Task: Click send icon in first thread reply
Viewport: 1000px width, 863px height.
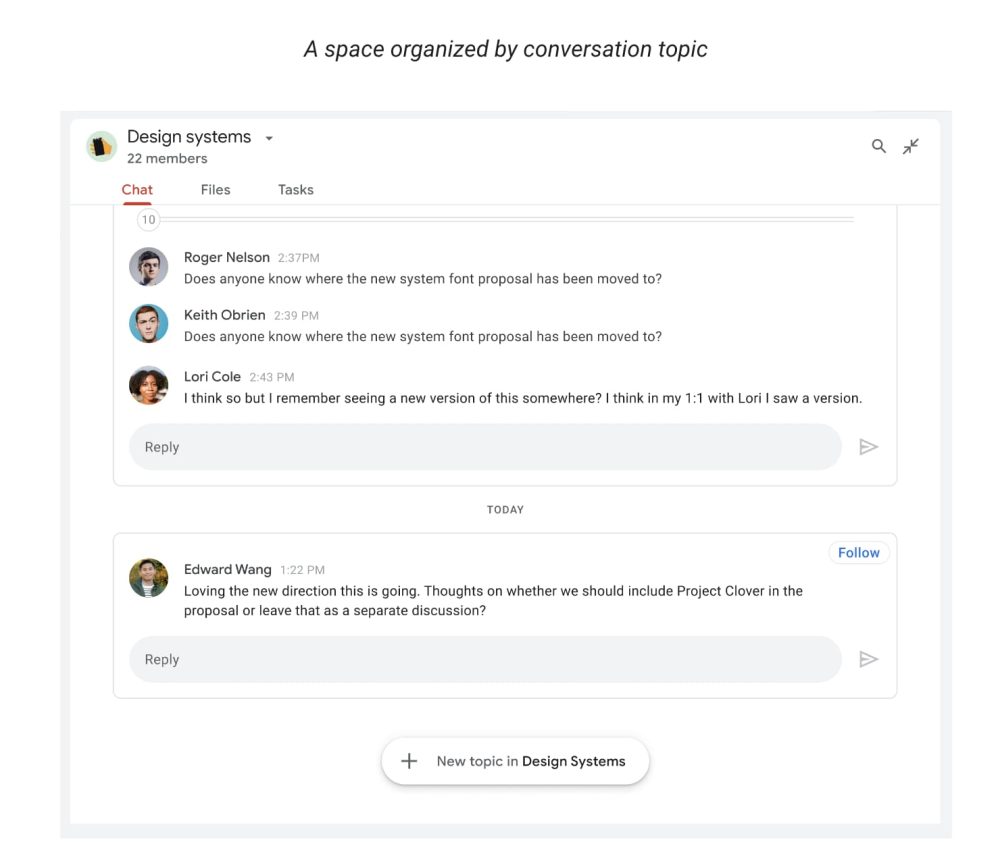Action: (869, 447)
